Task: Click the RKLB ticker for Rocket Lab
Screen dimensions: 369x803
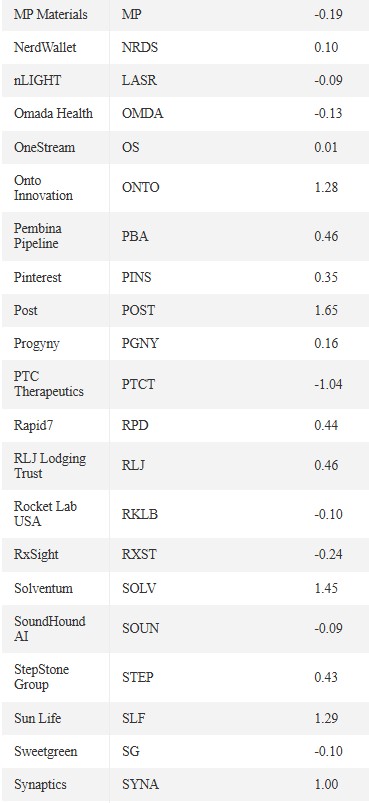Action: (140, 514)
